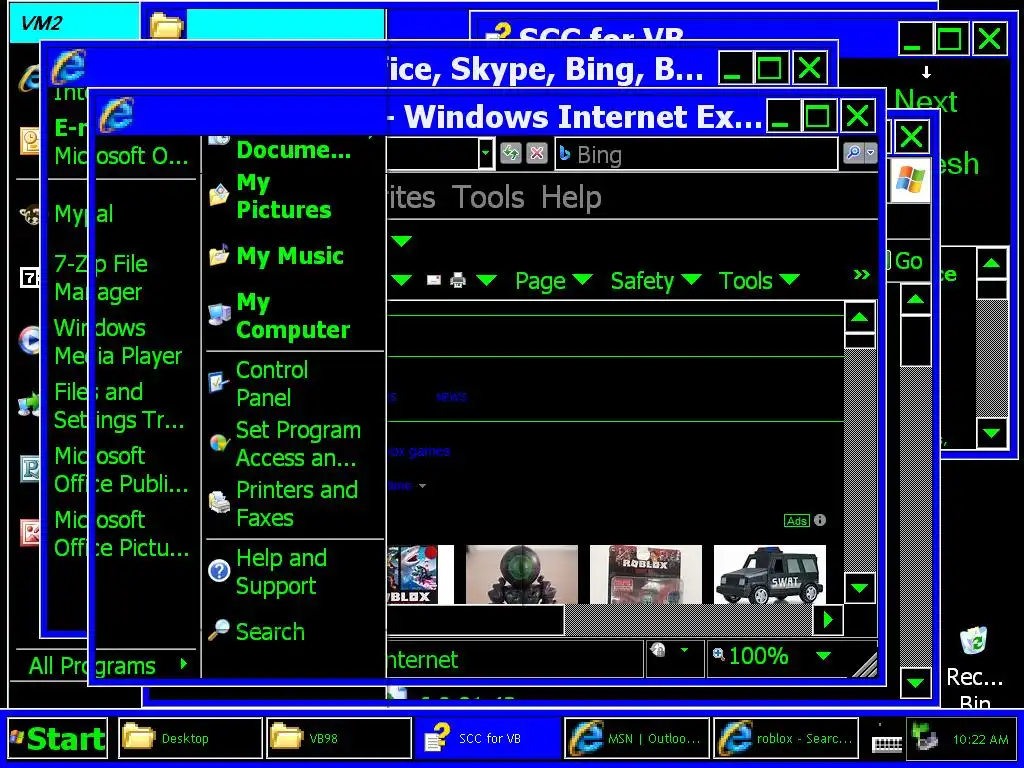1024x768 pixels.
Task: Click the Control Panel icon
Action: coord(218,382)
